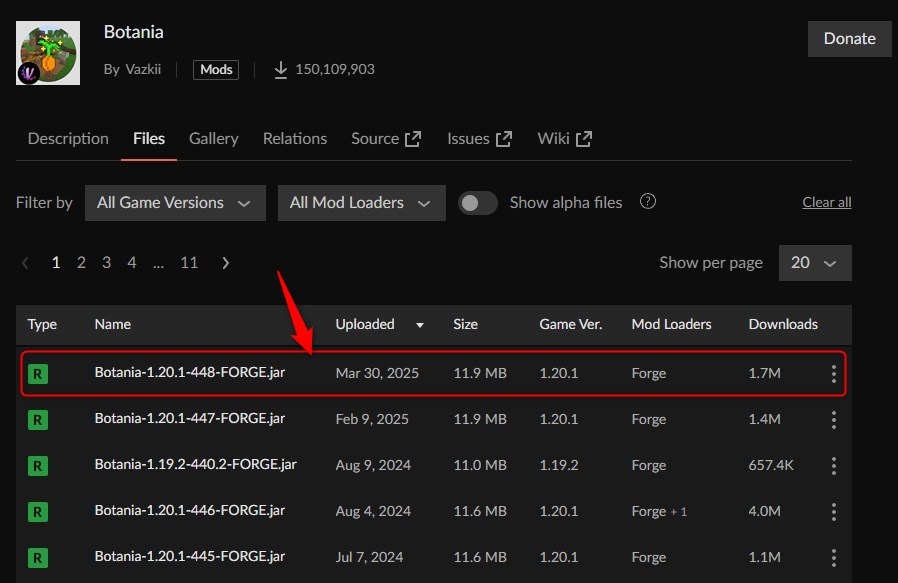Click the Uploaded sort direction arrow
This screenshot has height=583, width=898.
(x=420, y=325)
